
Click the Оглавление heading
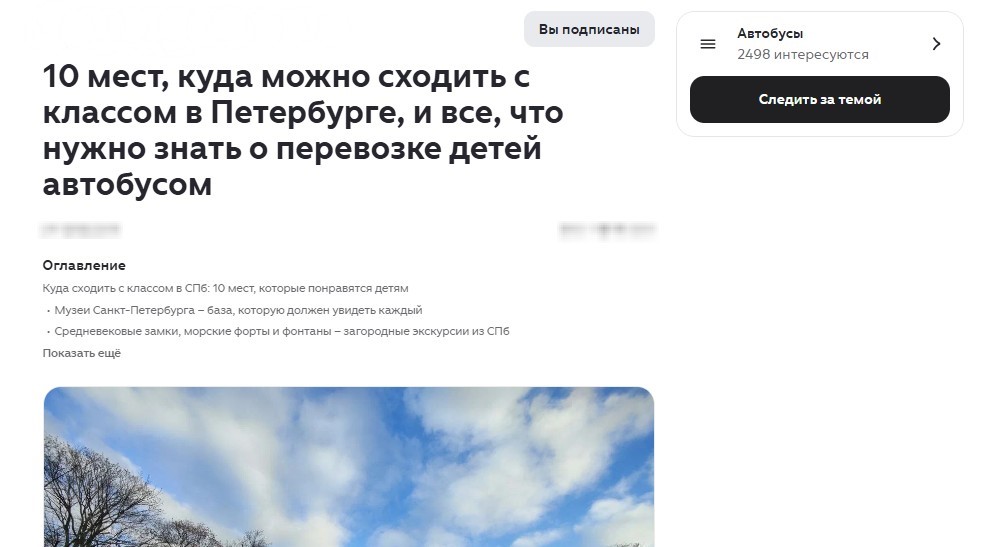[84, 265]
